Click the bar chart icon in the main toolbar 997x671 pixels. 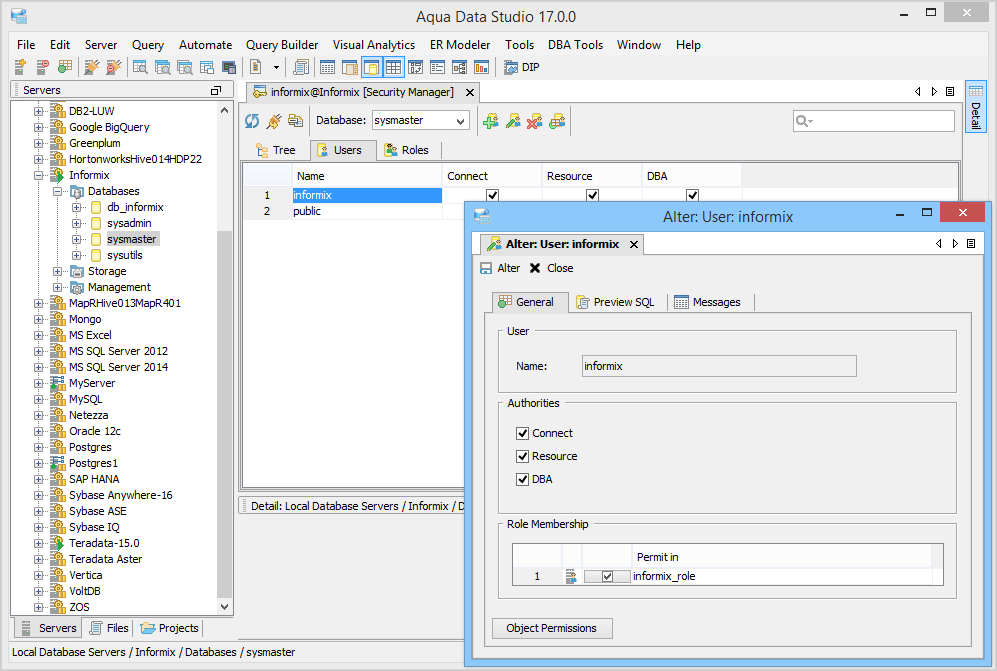click(481, 67)
